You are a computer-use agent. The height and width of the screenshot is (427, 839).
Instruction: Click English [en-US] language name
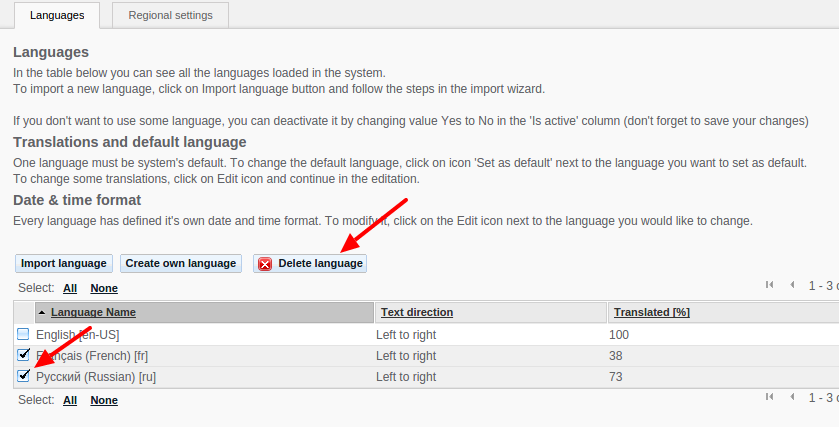78,335
